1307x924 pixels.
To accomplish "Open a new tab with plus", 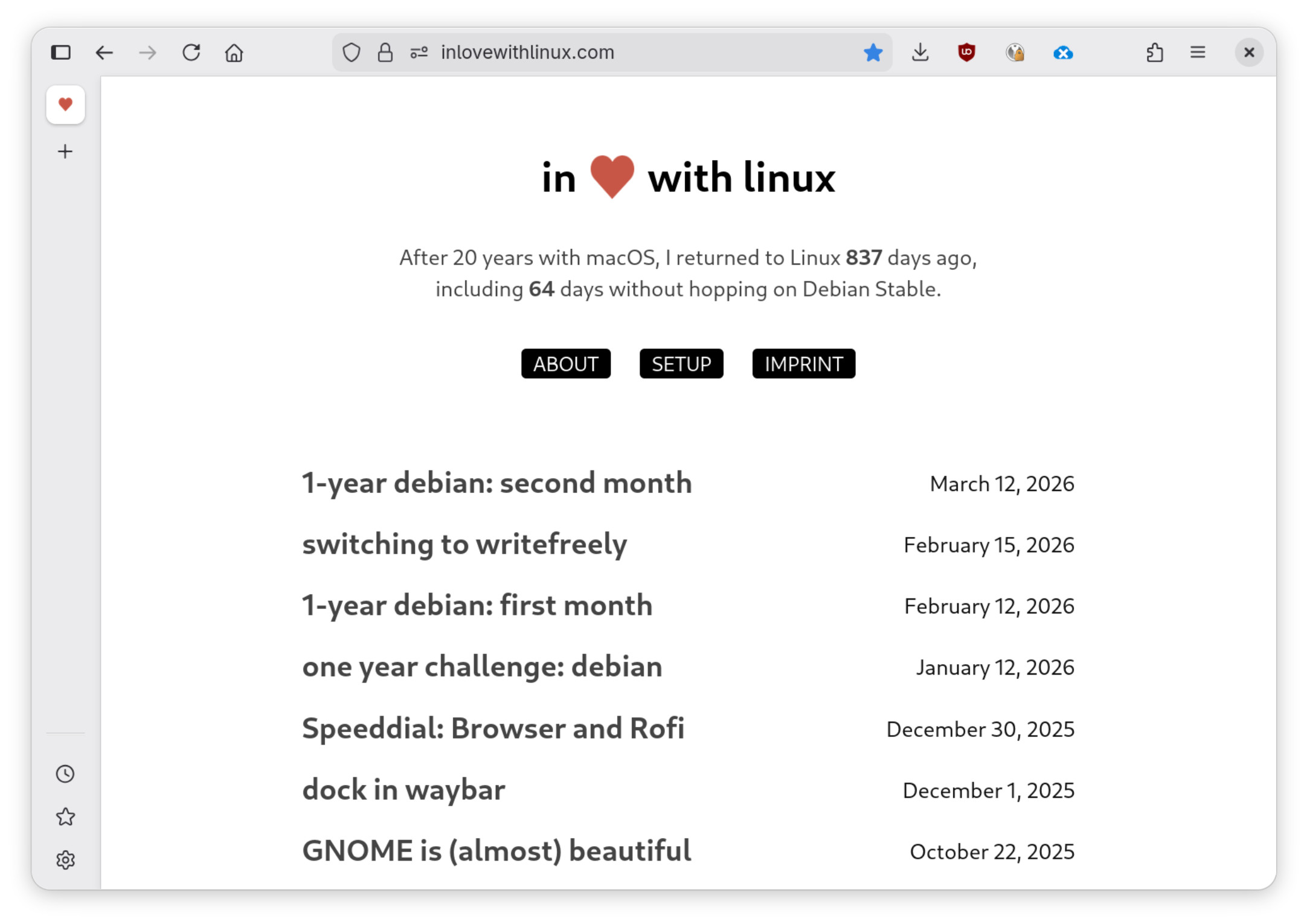I will pyautogui.click(x=65, y=151).
